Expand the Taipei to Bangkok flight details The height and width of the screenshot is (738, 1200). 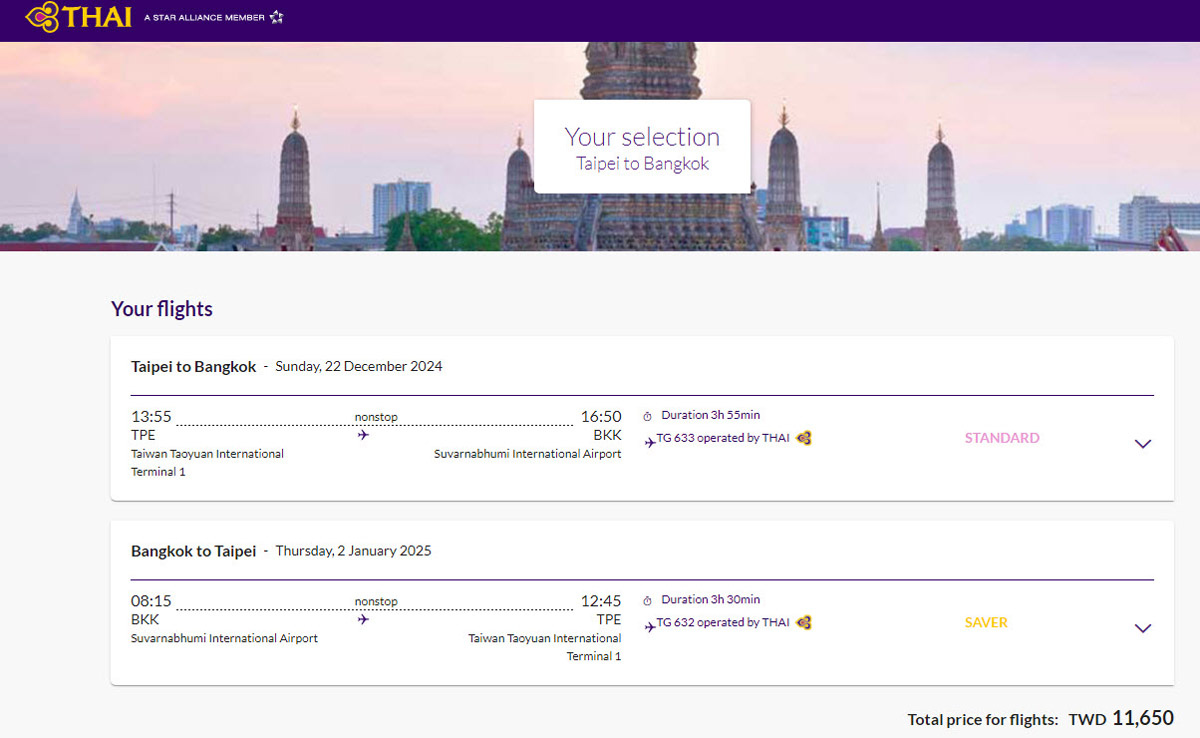tap(1143, 444)
